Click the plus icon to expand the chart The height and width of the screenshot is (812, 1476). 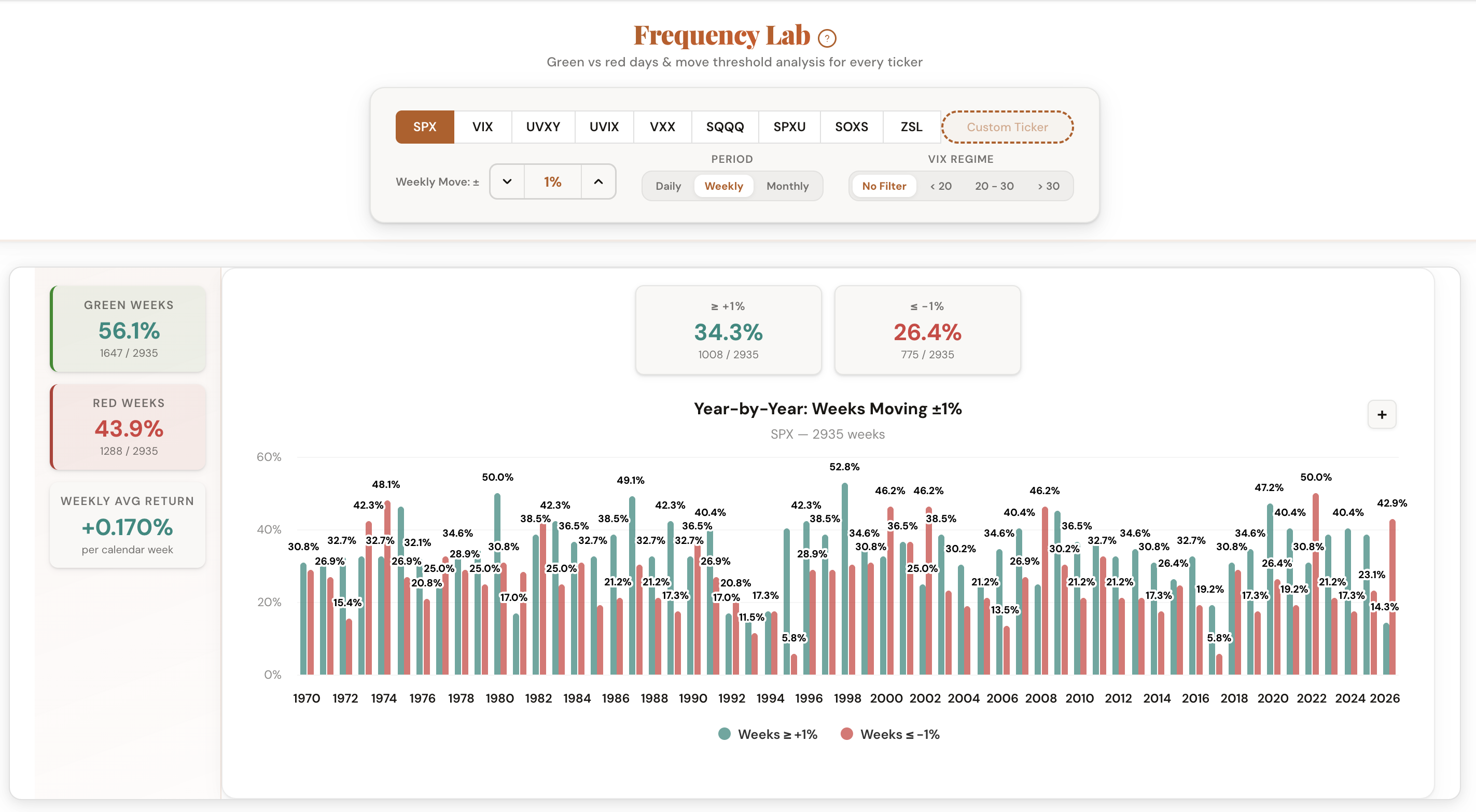1382,414
